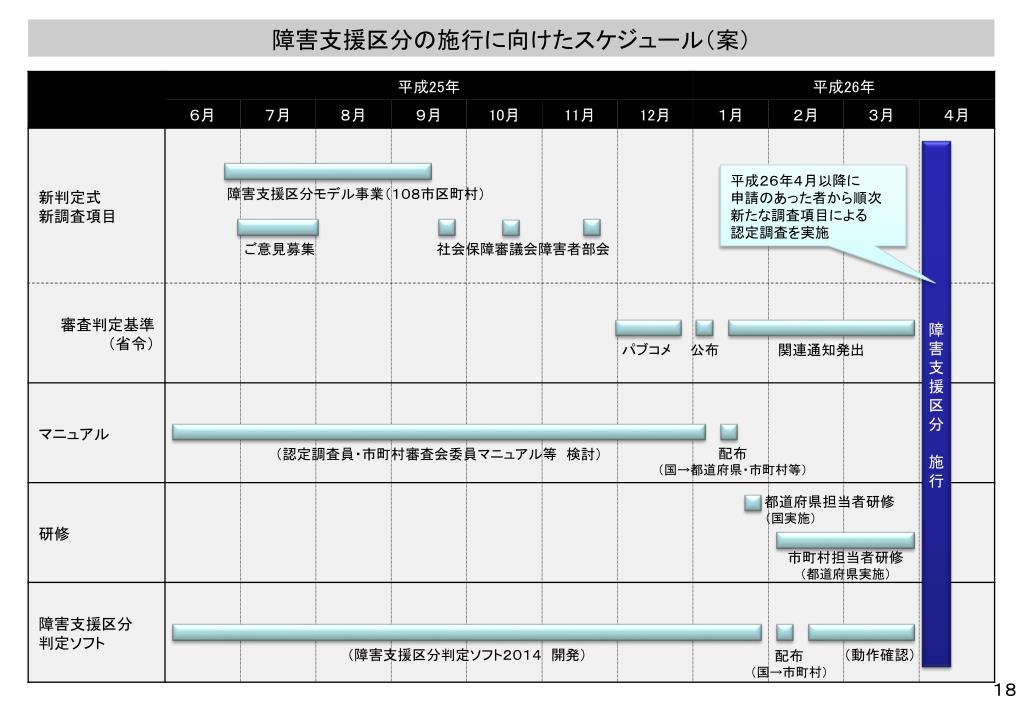This screenshot has width=1023, height=708.
Task: Select the マニュアル row label
Action: click(74, 434)
